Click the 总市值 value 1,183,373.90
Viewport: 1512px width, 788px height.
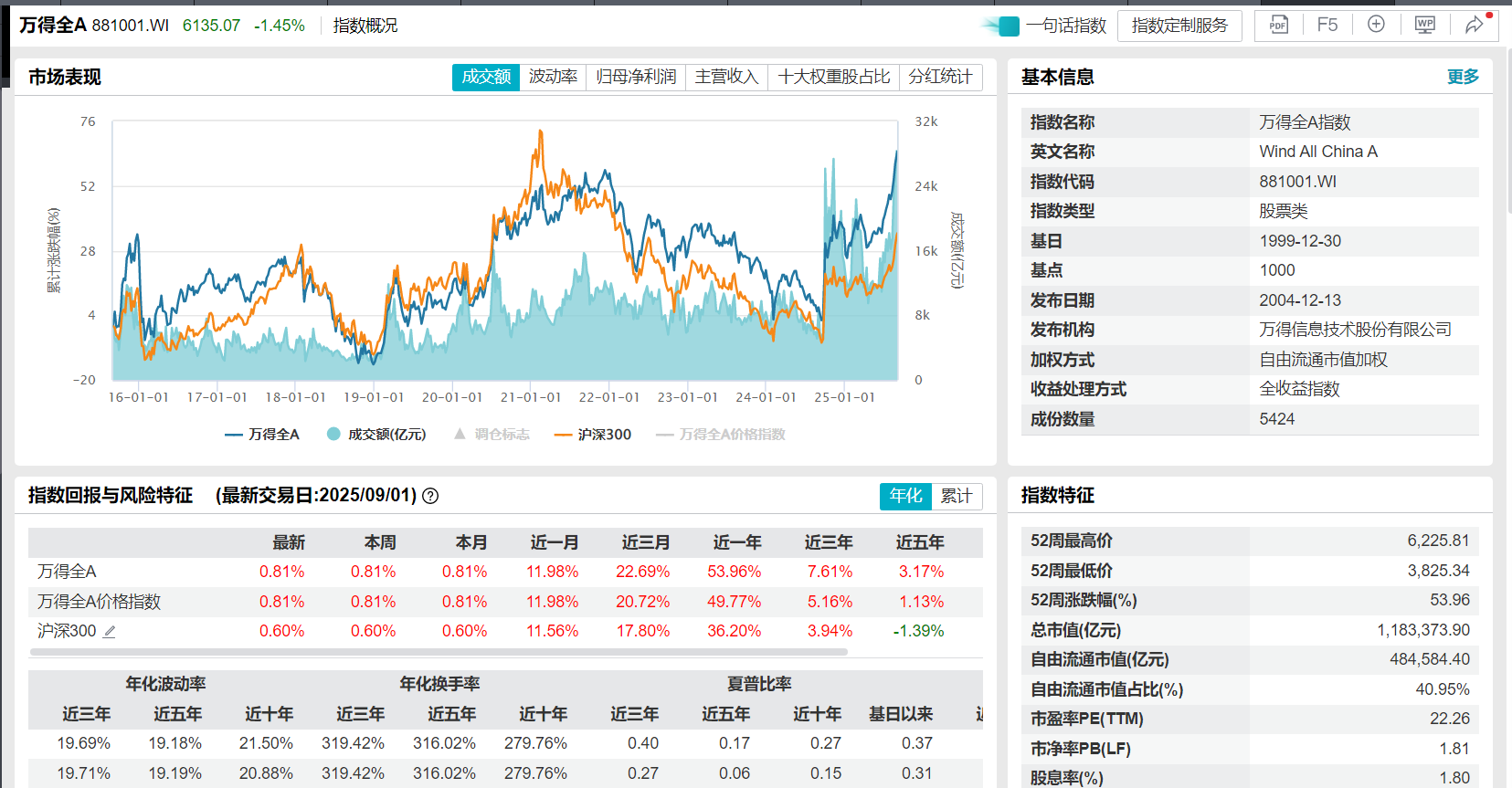pyautogui.click(x=1423, y=630)
